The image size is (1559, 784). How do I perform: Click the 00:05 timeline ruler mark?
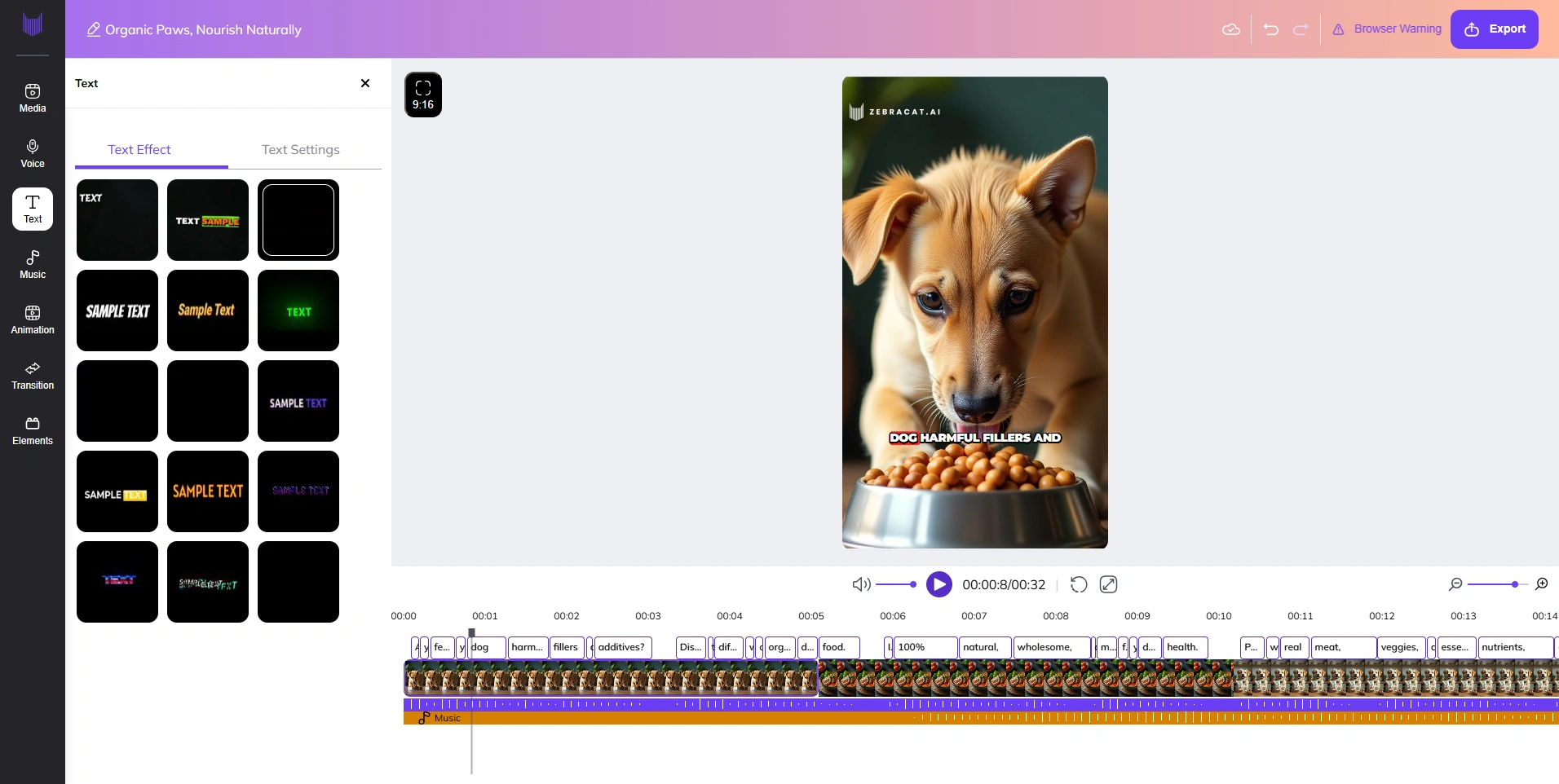click(811, 616)
